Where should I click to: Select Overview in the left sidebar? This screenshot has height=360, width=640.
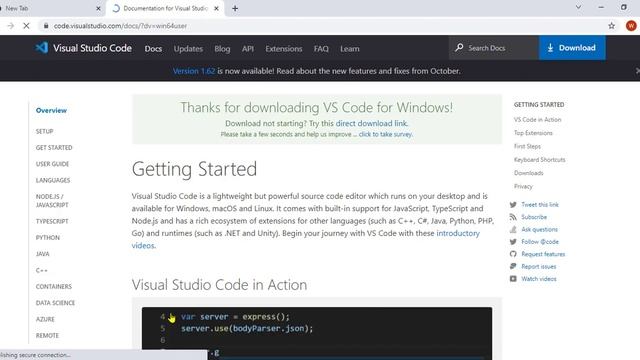(51, 110)
